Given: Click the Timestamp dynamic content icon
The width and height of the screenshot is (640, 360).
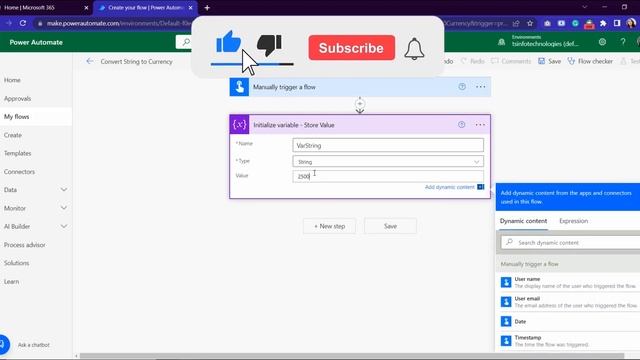Looking at the screenshot, I should click(x=506, y=340).
